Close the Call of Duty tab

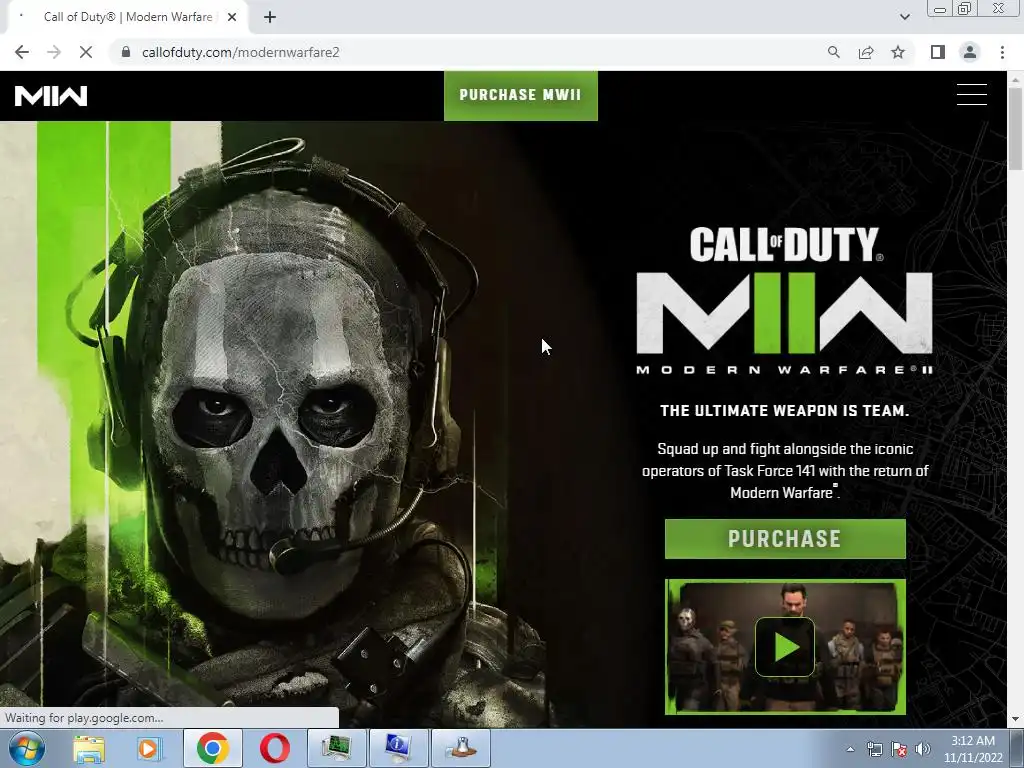[x=232, y=17]
